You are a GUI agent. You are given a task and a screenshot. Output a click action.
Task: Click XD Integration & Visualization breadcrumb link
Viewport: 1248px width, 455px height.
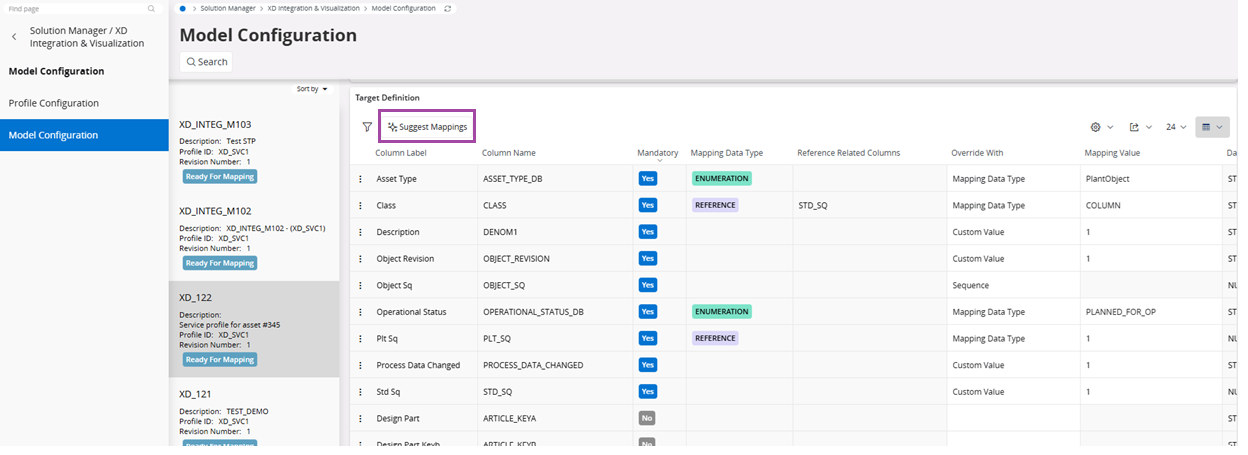pyautogui.click(x=315, y=8)
